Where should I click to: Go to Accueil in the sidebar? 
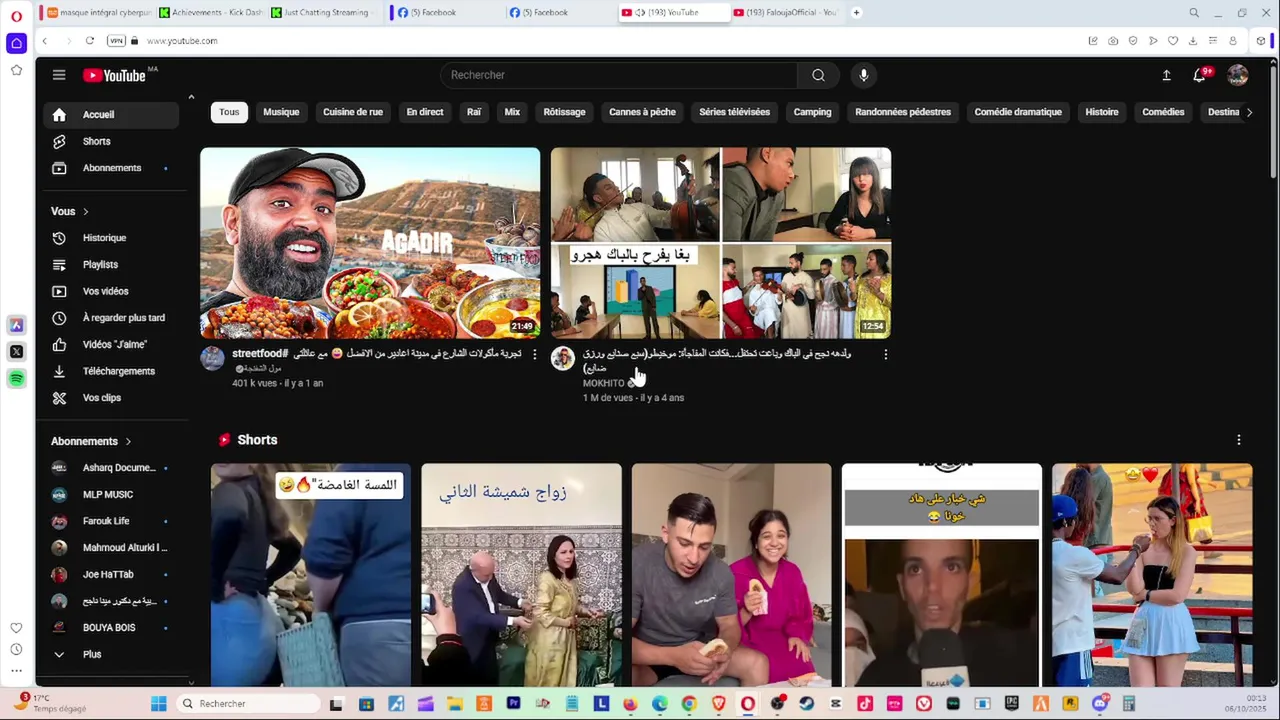(x=112, y=115)
